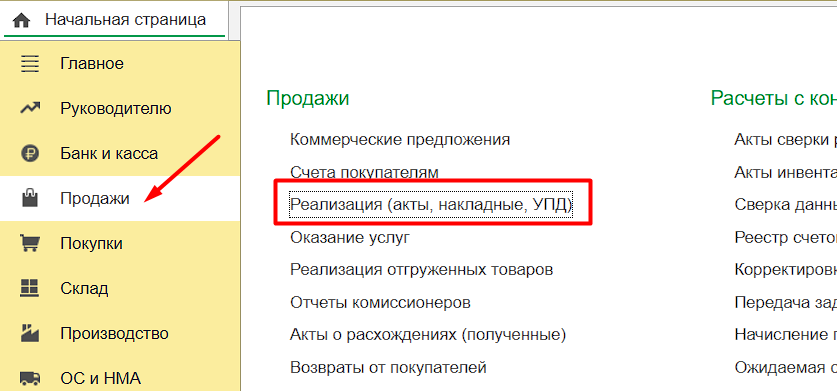Viewport: 837px width, 391px height.
Task: Click the Банк и касса ruble icon
Action: pyautogui.click(x=30, y=153)
